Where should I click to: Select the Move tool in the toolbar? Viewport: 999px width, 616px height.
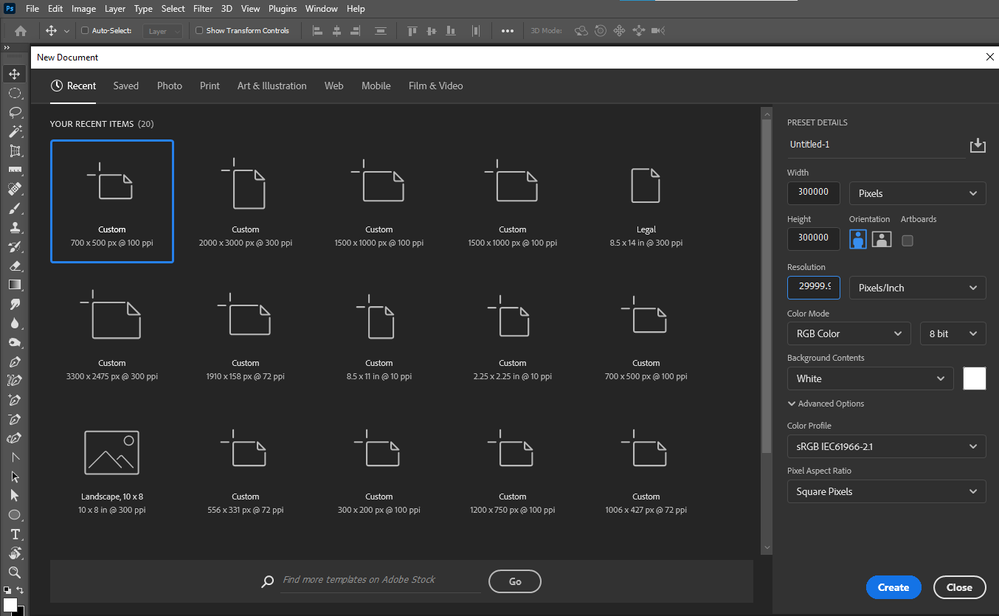pyautogui.click(x=15, y=74)
